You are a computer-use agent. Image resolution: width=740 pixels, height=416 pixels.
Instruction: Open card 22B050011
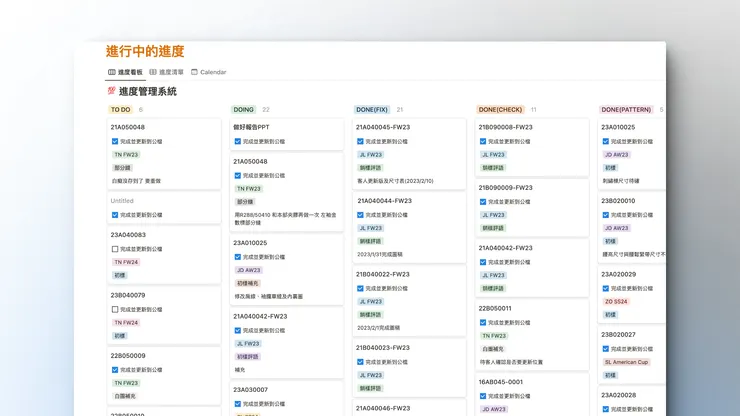click(x=532, y=335)
